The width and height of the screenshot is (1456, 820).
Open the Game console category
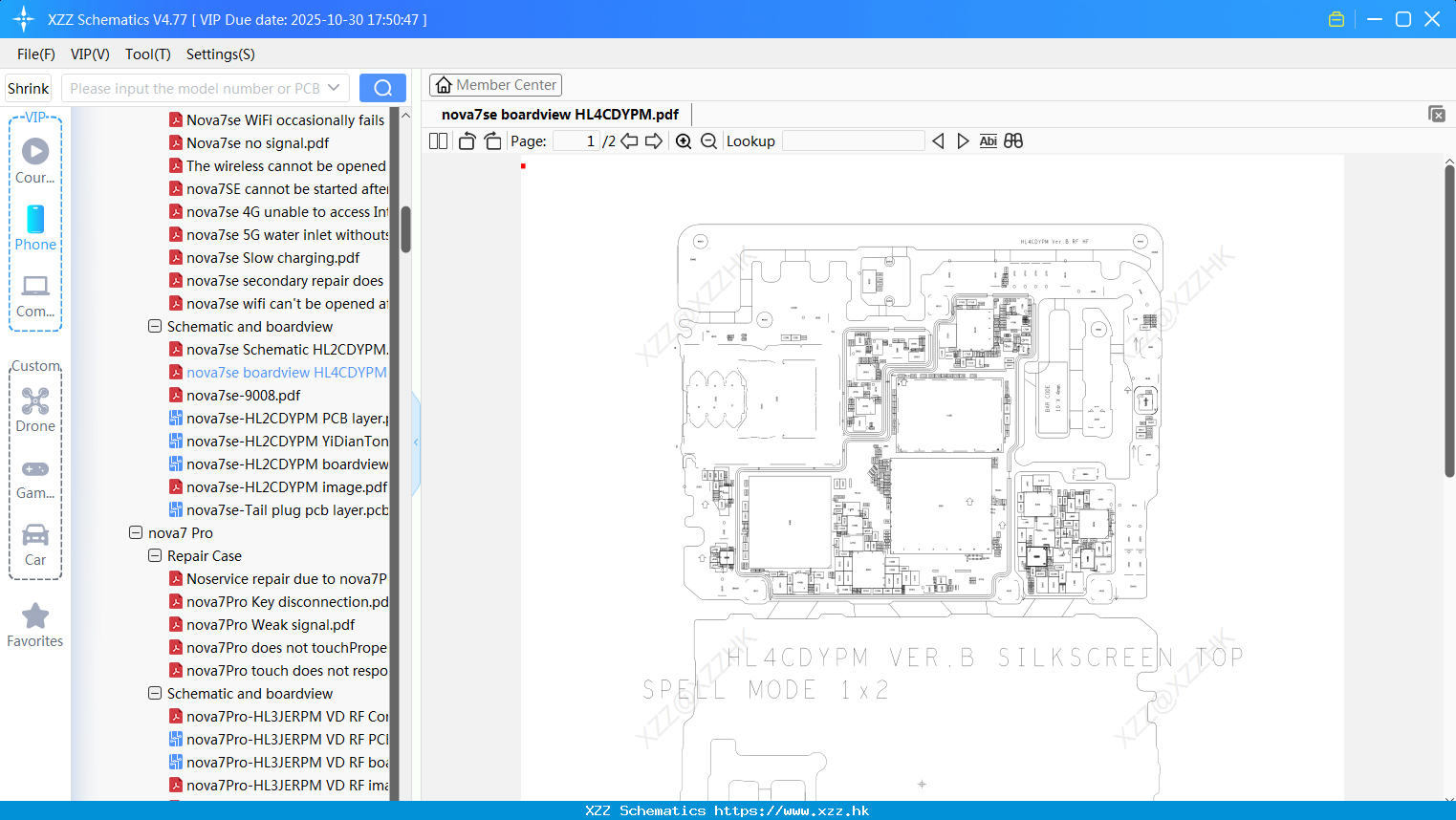tap(35, 479)
